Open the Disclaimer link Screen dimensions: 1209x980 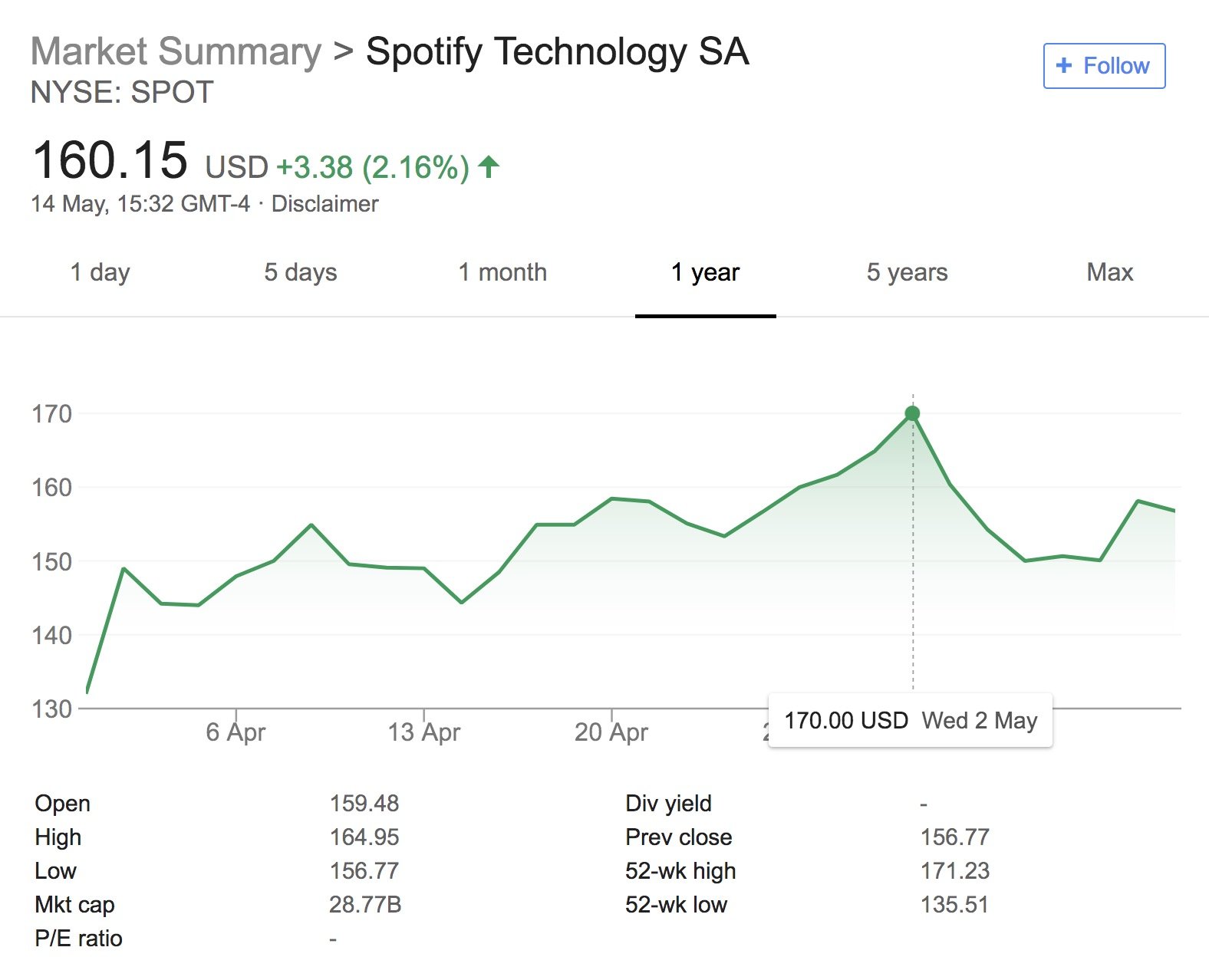[324, 204]
